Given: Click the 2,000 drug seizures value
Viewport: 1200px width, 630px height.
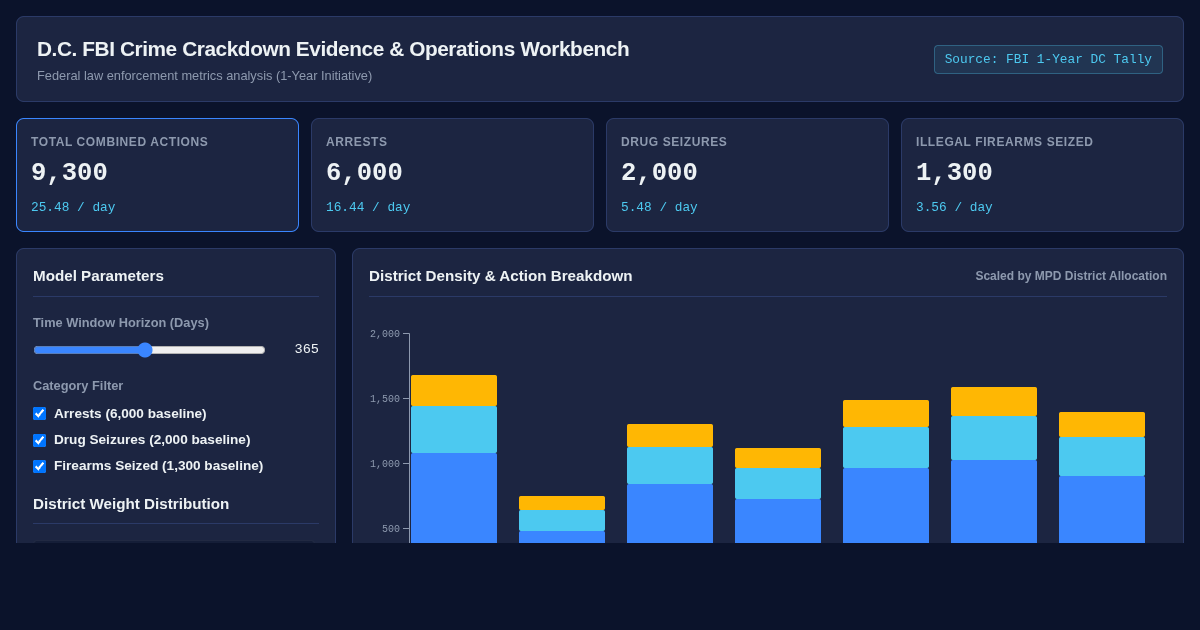Looking at the screenshot, I should pos(659,173).
